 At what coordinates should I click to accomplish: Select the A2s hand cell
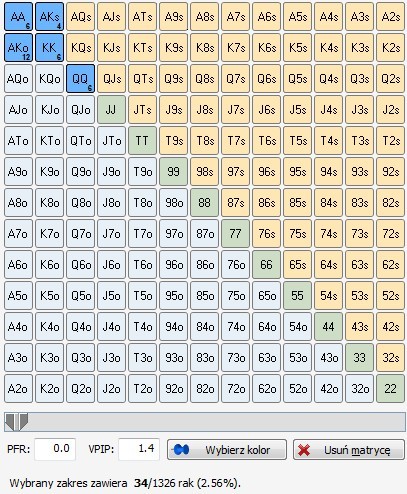coord(390,17)
